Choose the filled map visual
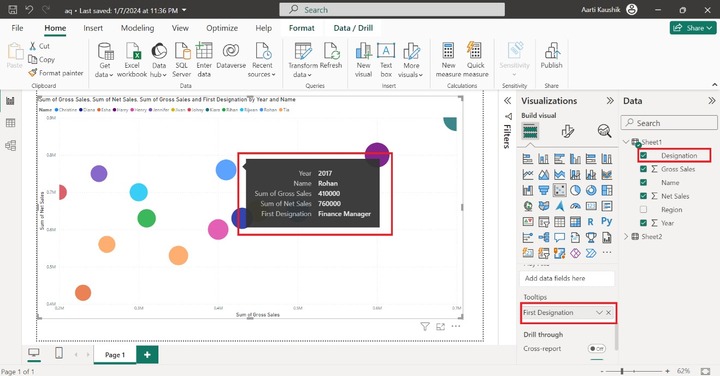This screenshot has width=720, height=376. point(544,206)
